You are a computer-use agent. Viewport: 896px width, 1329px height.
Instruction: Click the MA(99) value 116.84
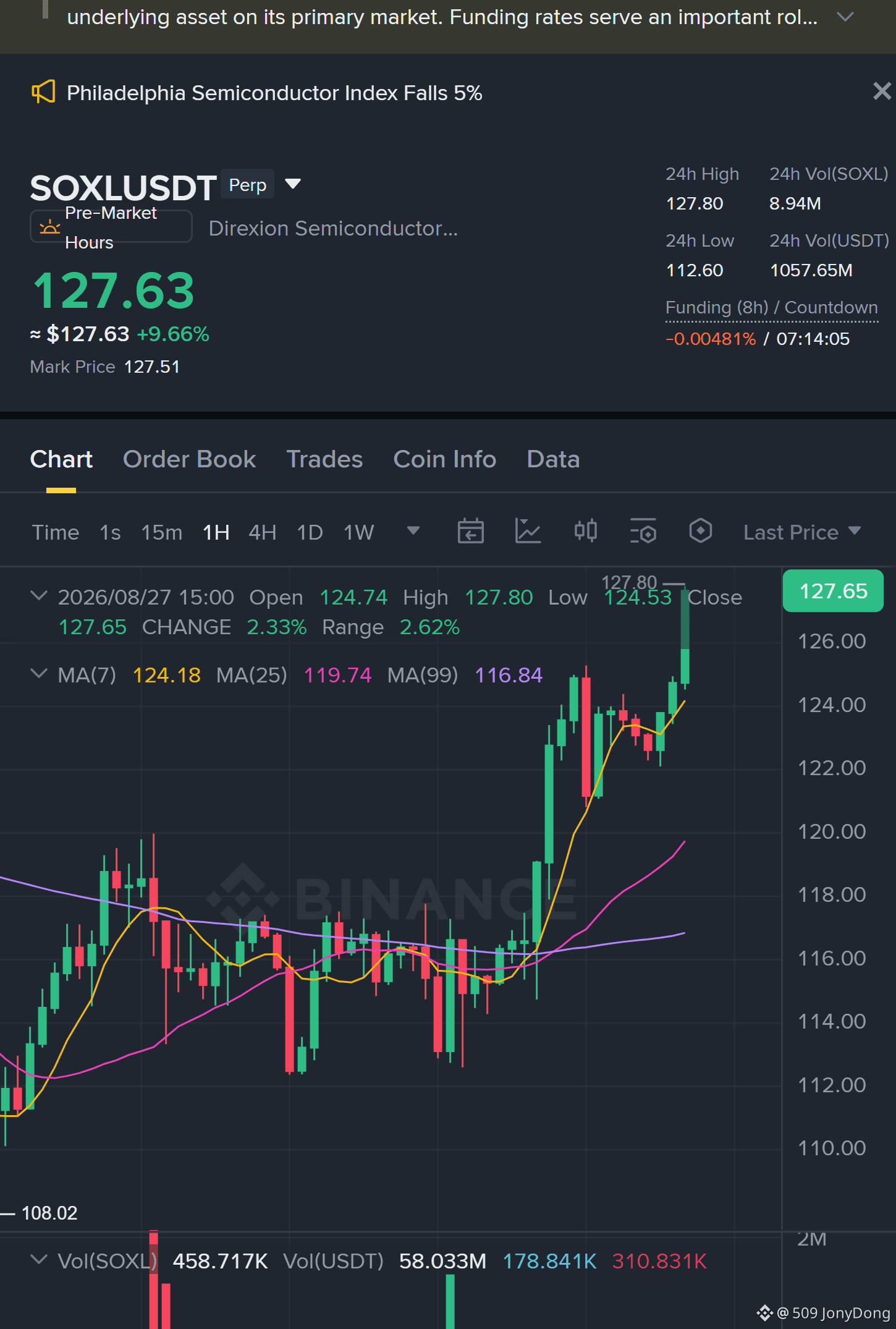(x=509, y=675)
